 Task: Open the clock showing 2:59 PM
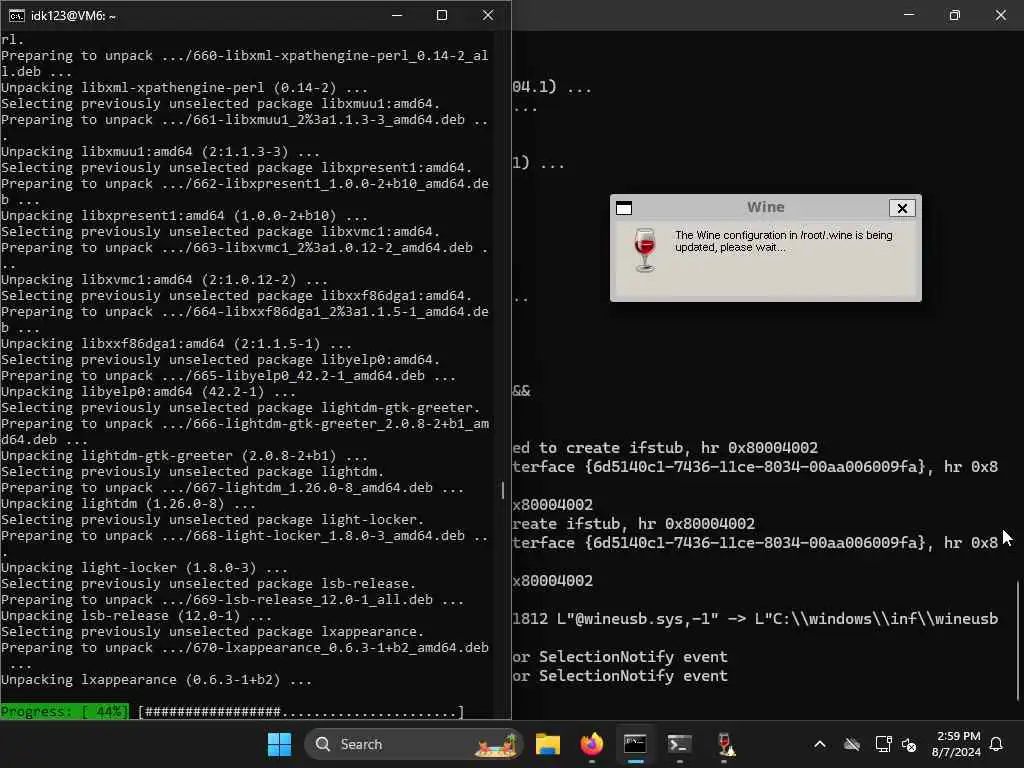coord(956,744)
